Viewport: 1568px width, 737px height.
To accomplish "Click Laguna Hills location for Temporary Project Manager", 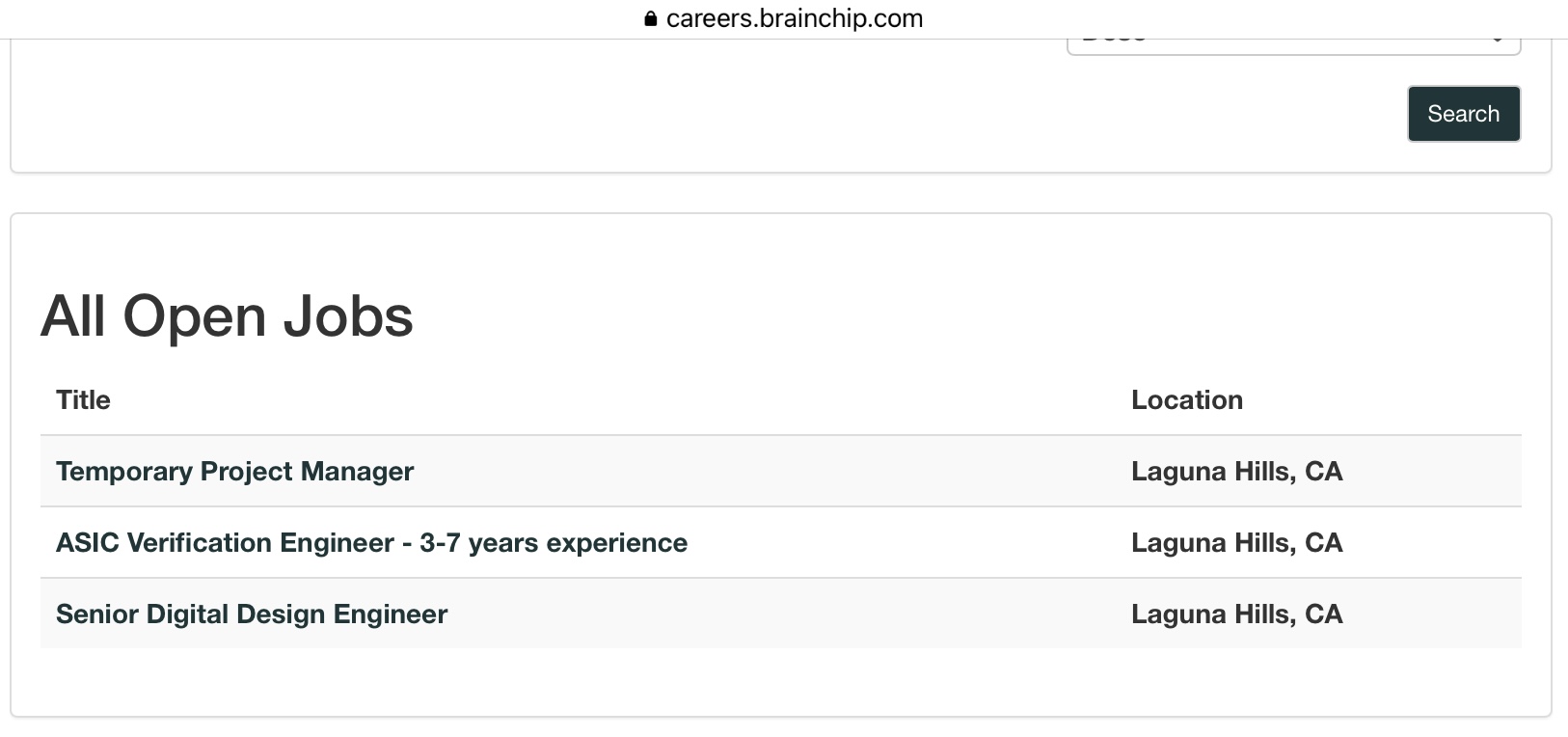I will [x=1236, y=472].
